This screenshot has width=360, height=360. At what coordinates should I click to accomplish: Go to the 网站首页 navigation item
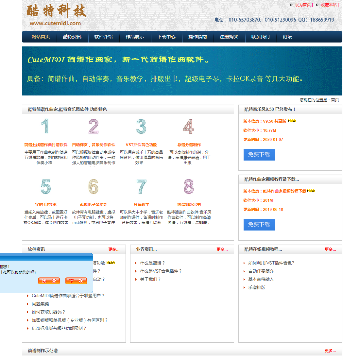tap(41, 37)
